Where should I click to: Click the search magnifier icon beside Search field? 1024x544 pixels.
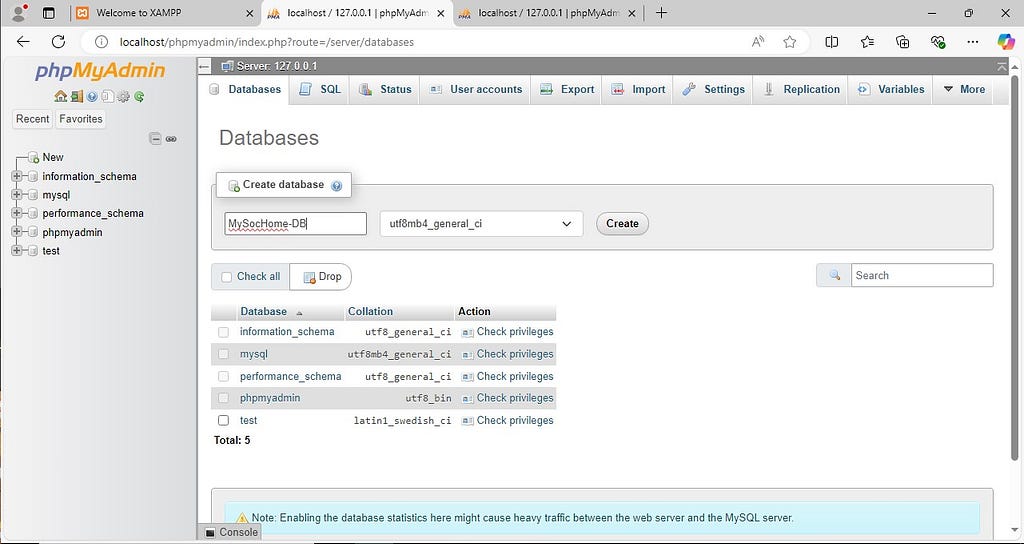click(x=834, y=275)
